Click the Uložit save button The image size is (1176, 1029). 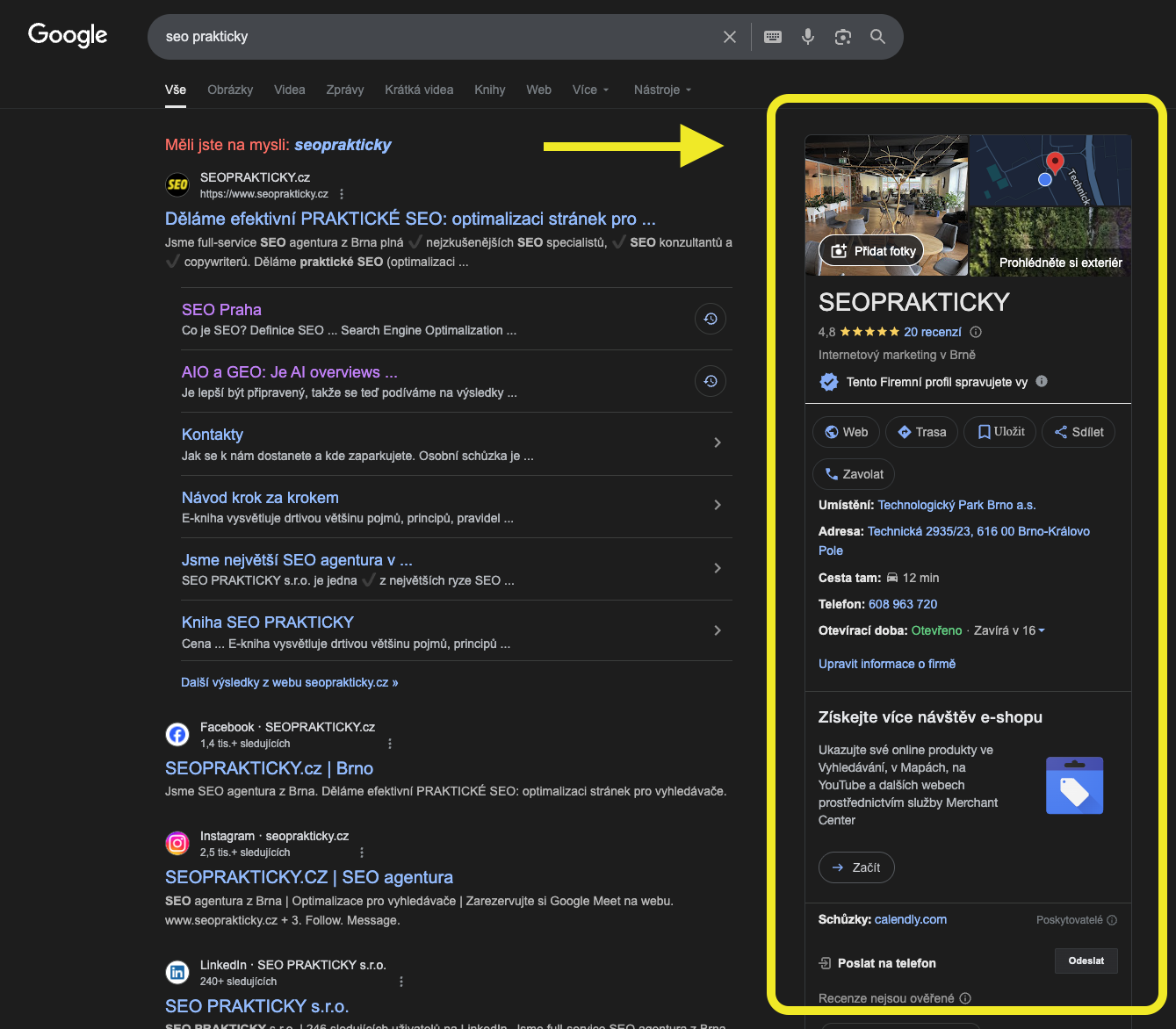click(x=999, y=432)
